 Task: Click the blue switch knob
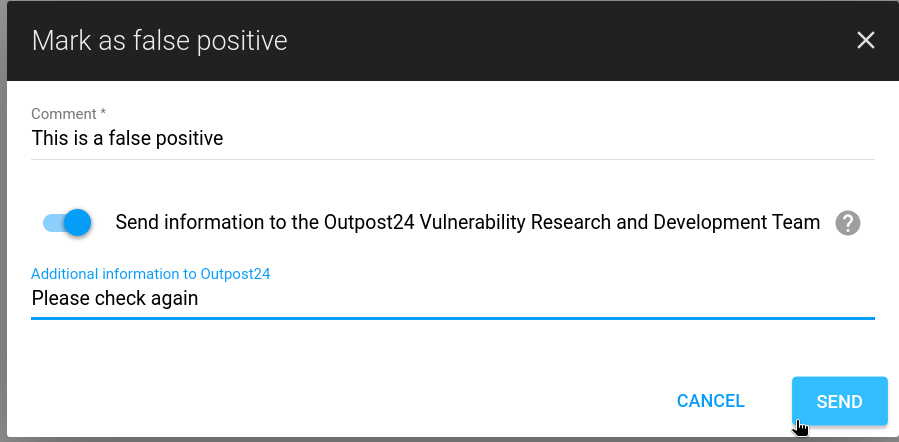click(77, 223)
